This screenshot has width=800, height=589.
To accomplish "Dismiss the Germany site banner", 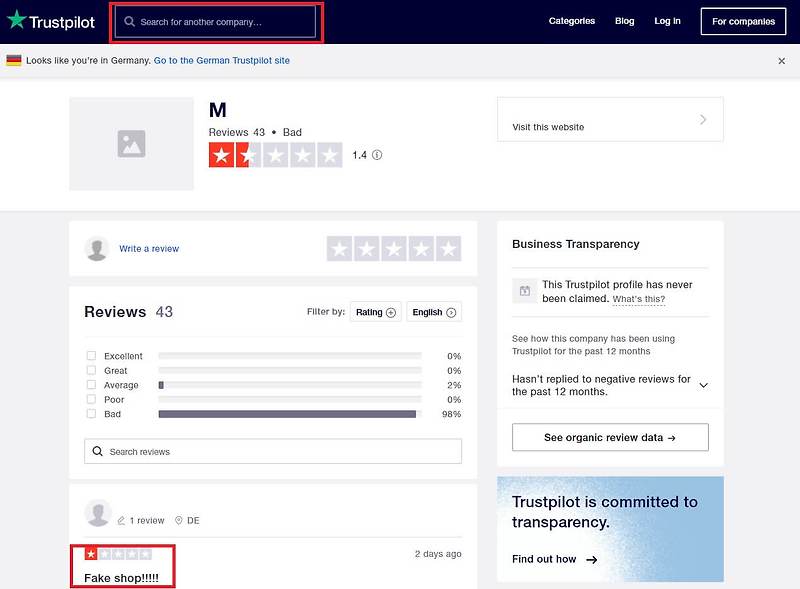I will point(781,61).
